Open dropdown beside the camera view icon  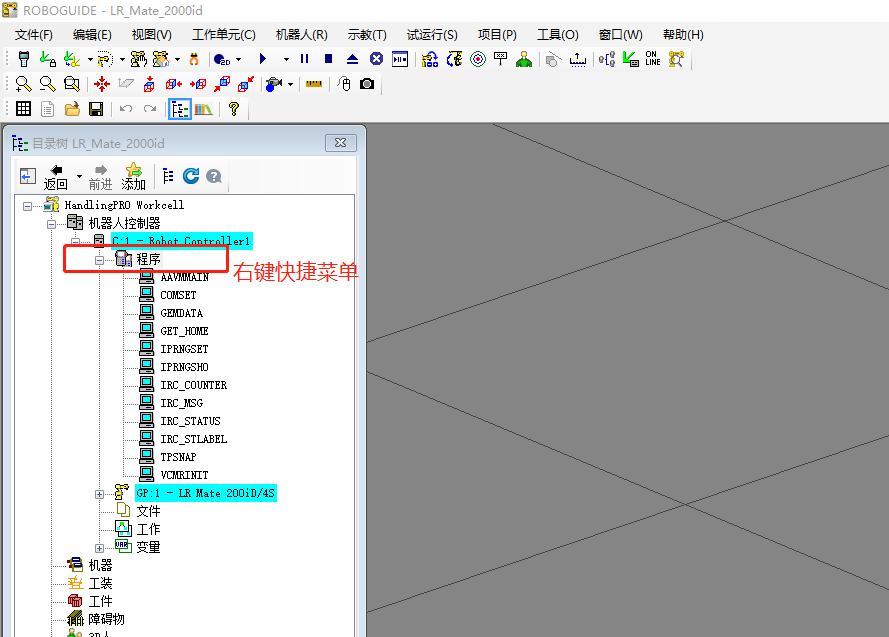click(x=290, y=84)
